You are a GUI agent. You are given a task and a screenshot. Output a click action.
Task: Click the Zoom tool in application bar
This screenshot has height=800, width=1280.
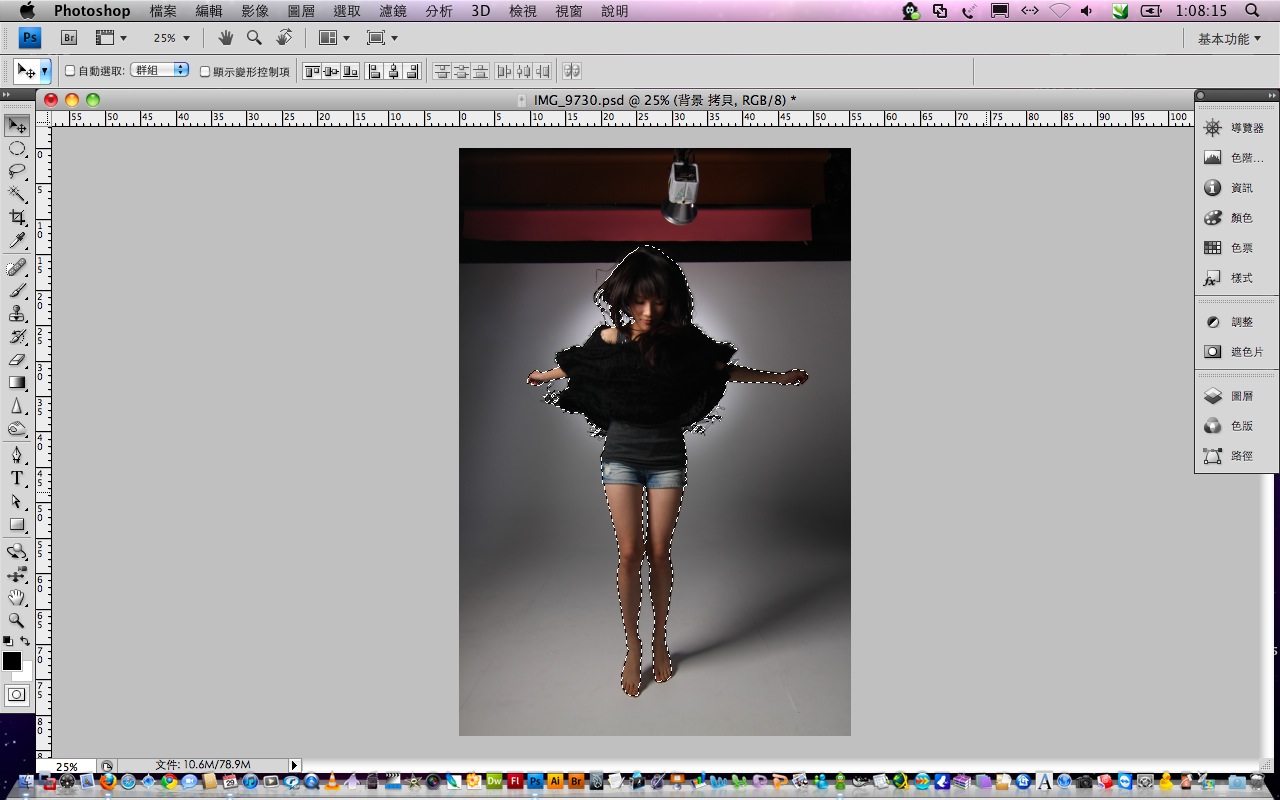click(x=254, y=38)
